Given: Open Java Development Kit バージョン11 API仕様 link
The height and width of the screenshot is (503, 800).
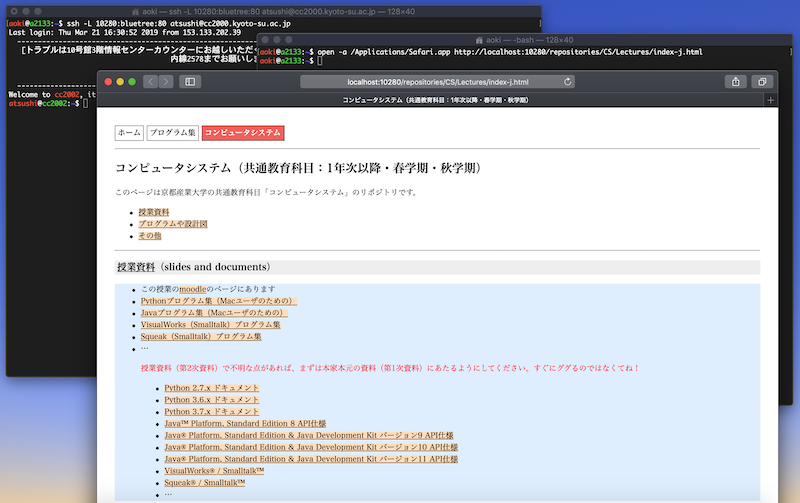Looking at the screenshot, I should [x=311, y=459].
